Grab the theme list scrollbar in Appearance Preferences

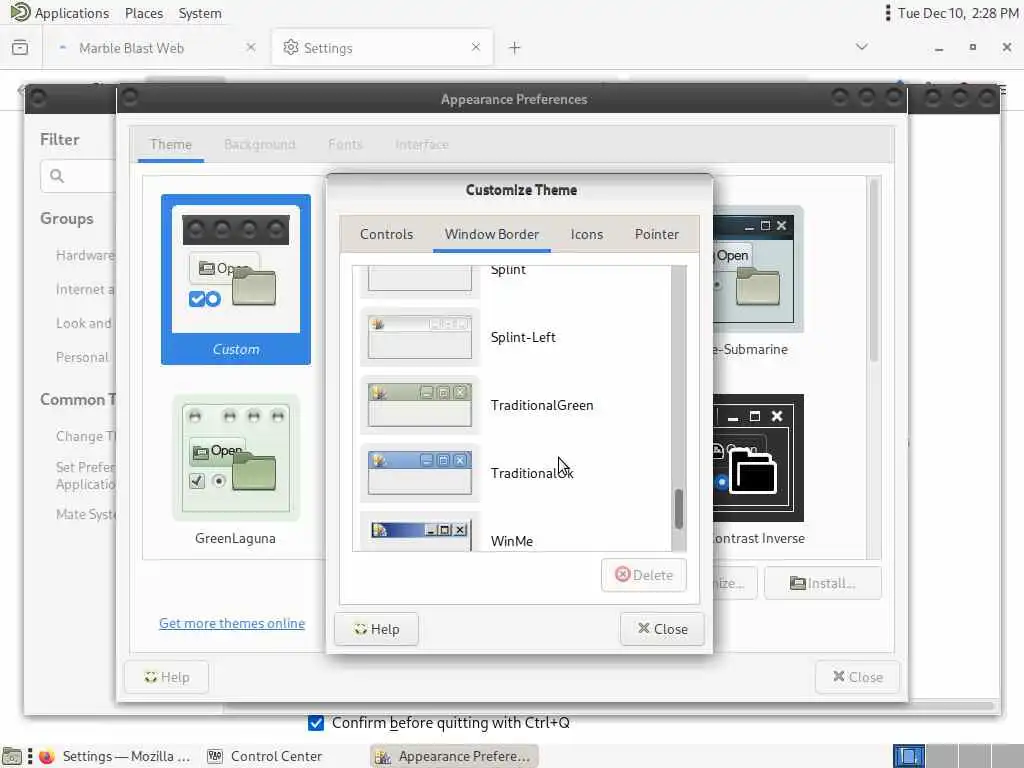(x=874, y=271)
